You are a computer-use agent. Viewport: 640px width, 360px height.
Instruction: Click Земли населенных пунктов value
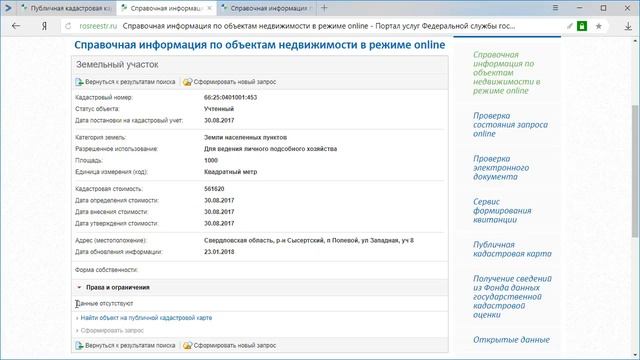tap(245, 138)
